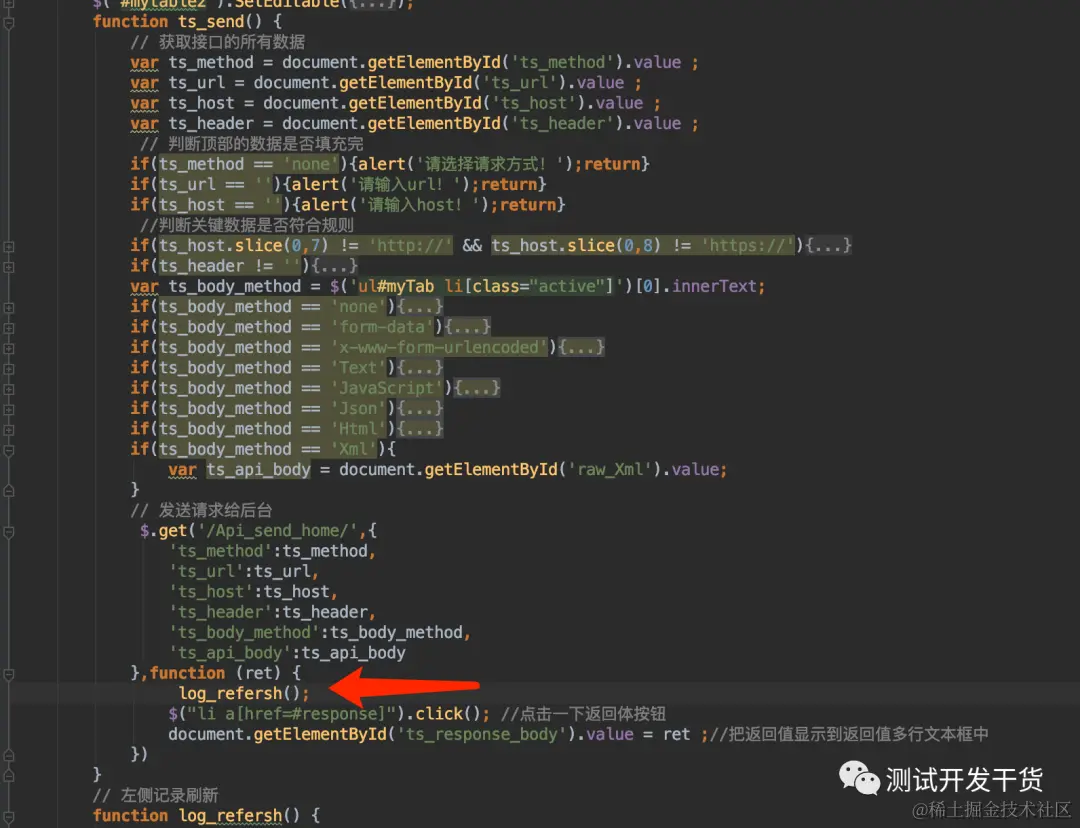
Task: Click the var ts_body_method assignment line
Action: (448, 286)
